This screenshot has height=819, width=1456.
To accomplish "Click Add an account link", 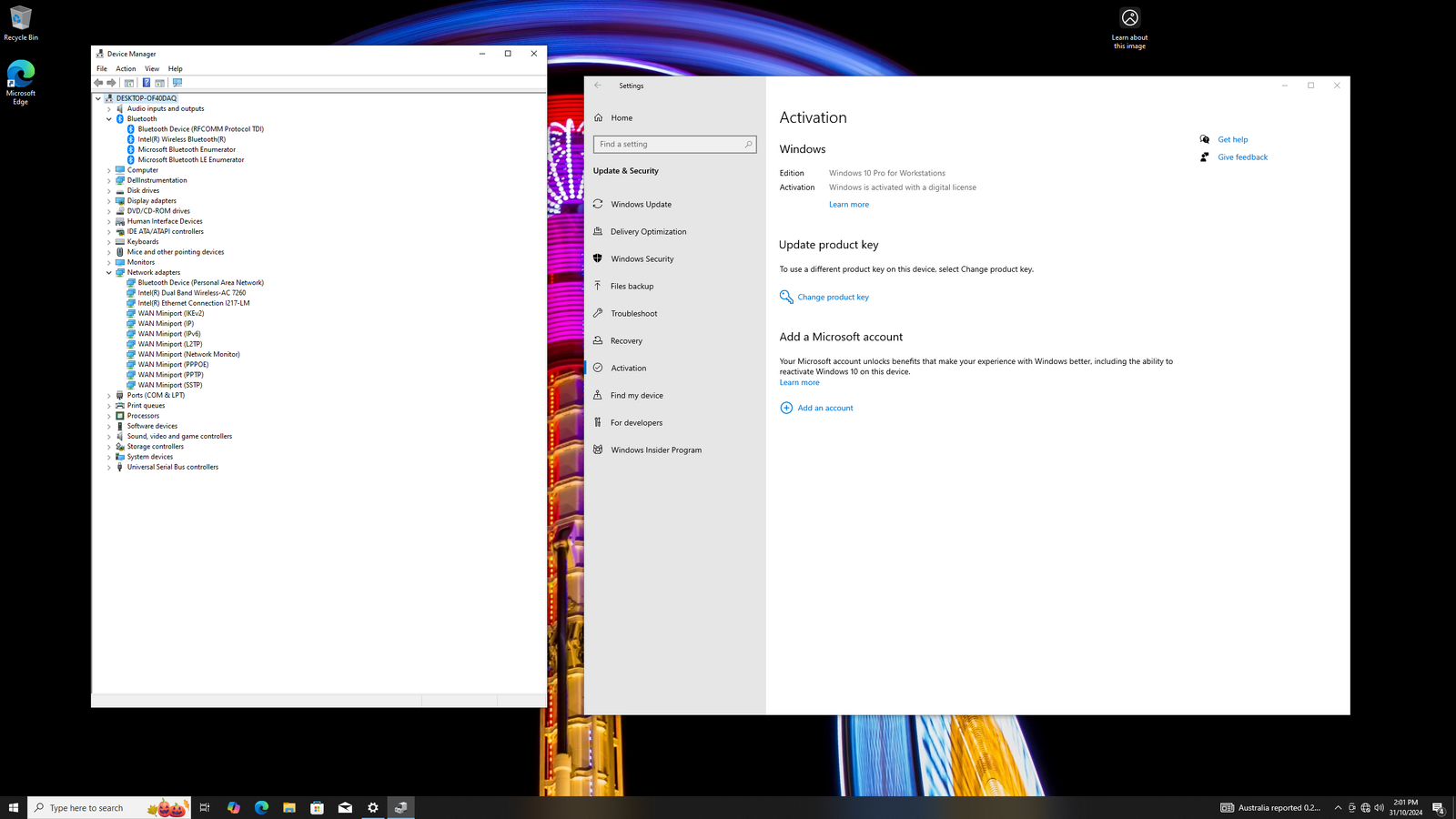I will pyautogui.click(x=825, y=409).
